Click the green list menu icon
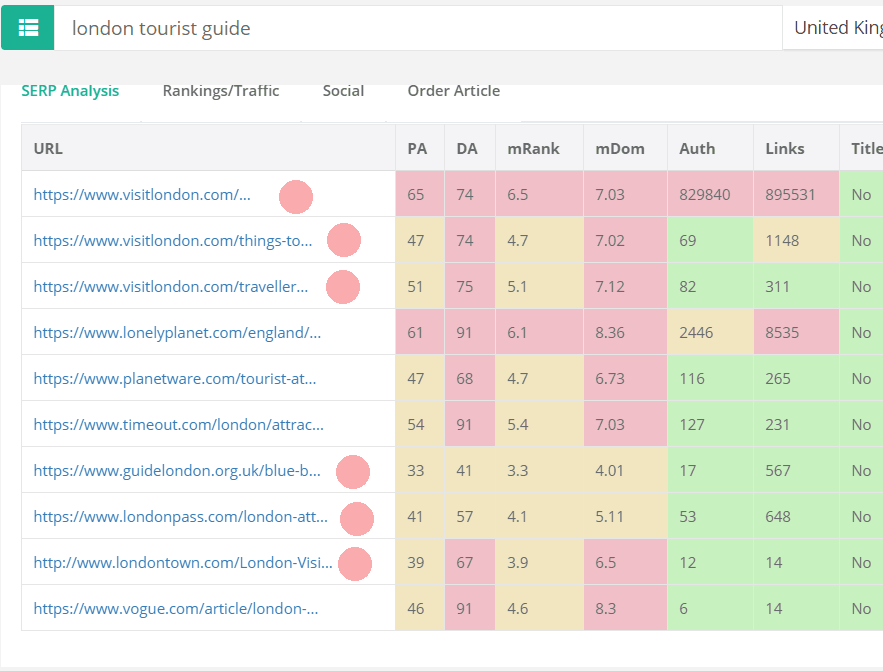Screen dimensions: 883x671 27,27
